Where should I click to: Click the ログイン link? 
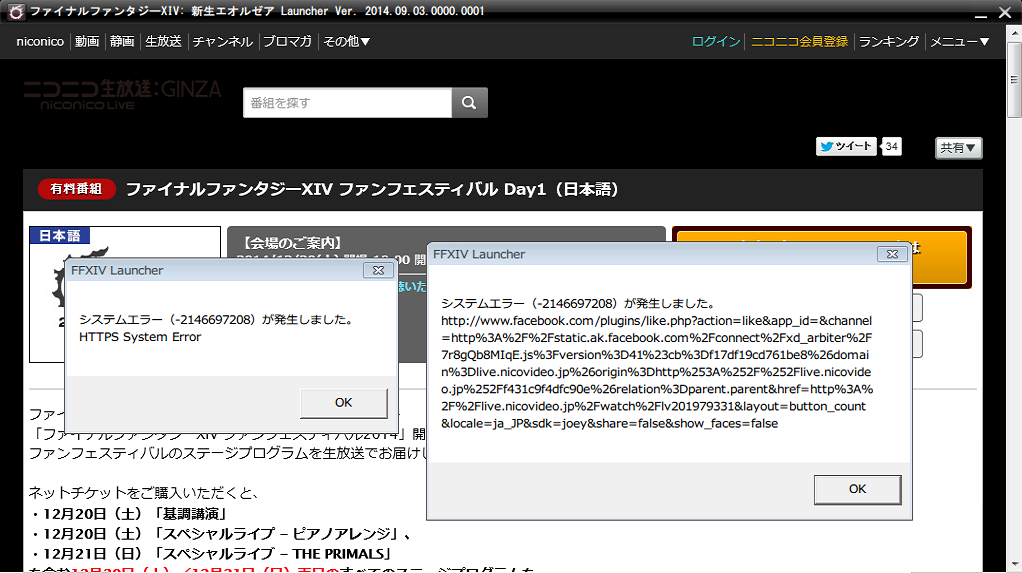(716, 41)
